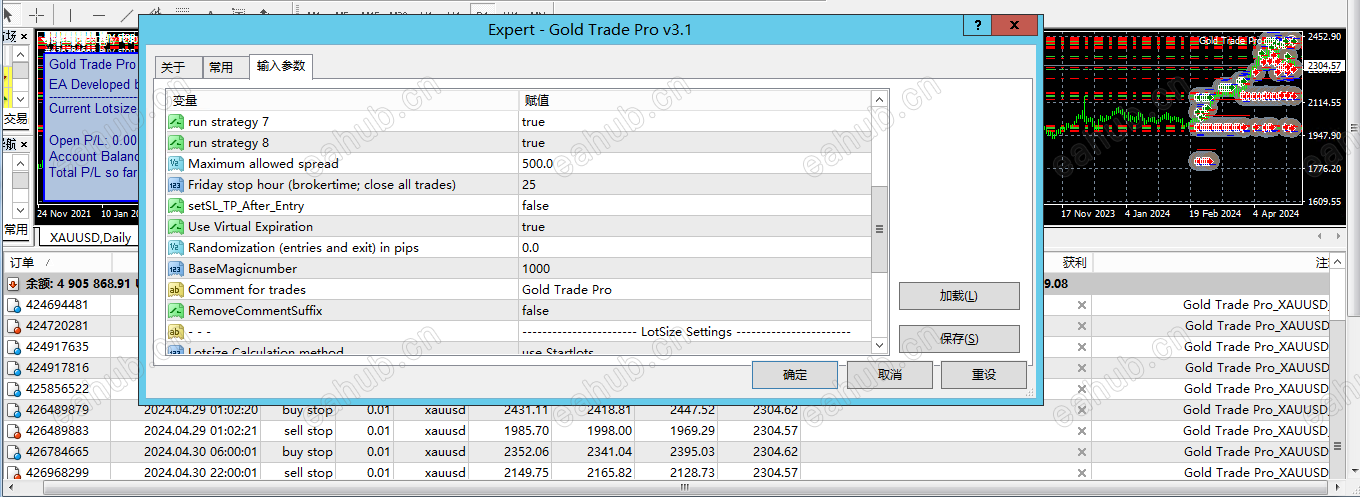Click the parameter list scroll up arrow
Viewport: 1360px width, 497px height.
(879, 99)
